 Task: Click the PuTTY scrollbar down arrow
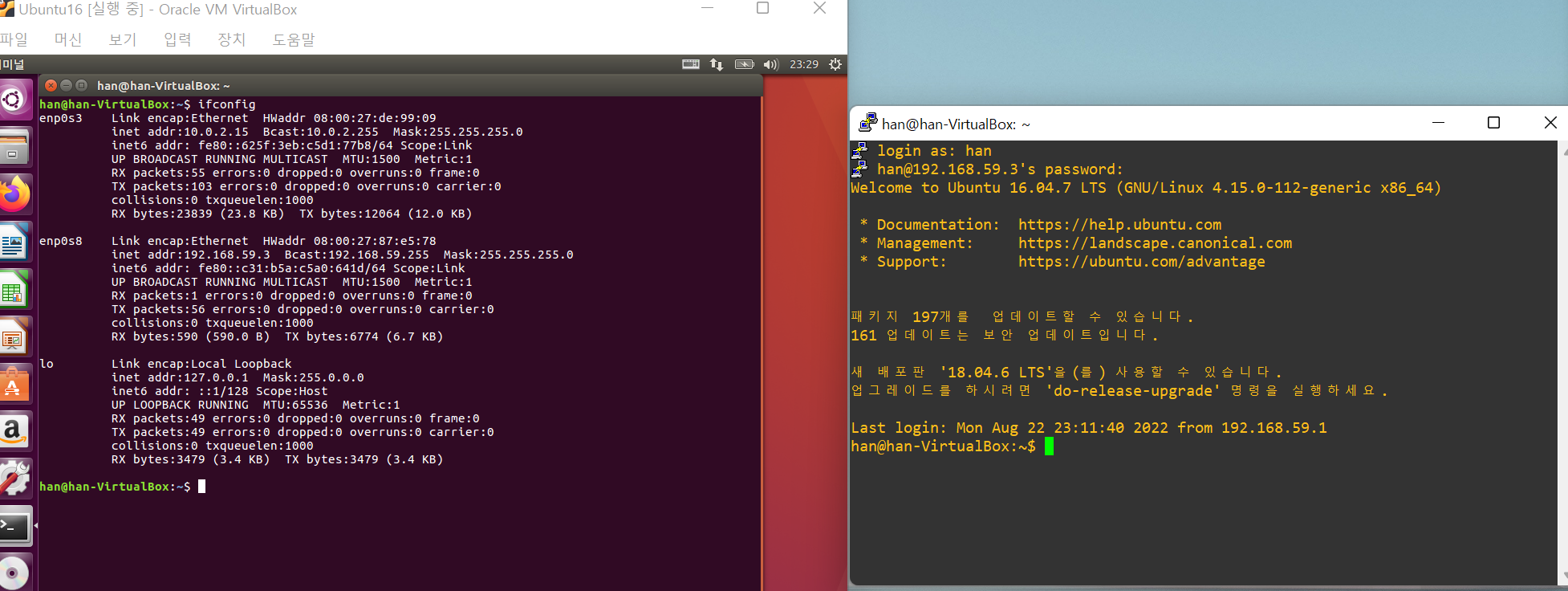tap(1563, 577)
